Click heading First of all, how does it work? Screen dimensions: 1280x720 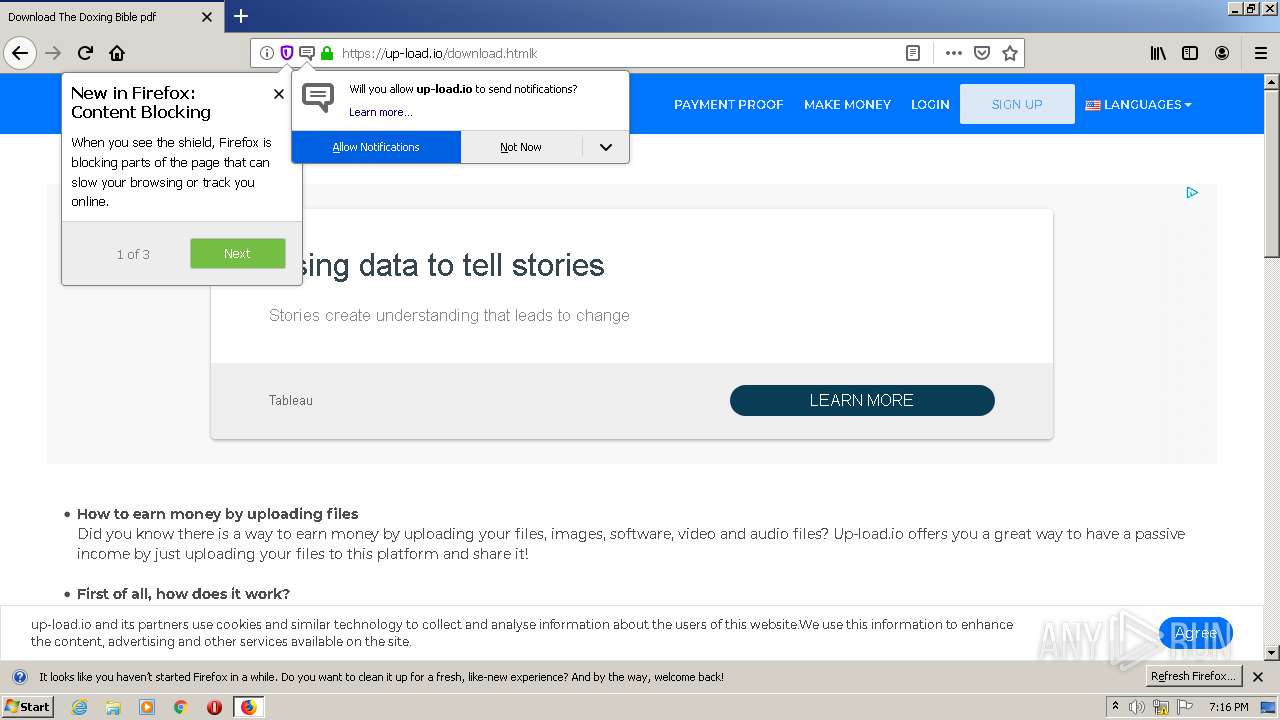click(x=183, y=593)
